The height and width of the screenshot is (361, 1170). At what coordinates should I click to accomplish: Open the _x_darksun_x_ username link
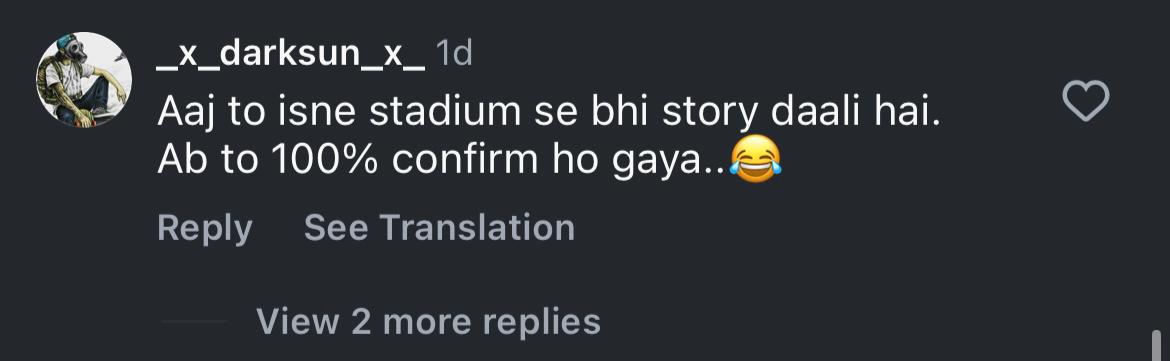[x=291, y=56]
